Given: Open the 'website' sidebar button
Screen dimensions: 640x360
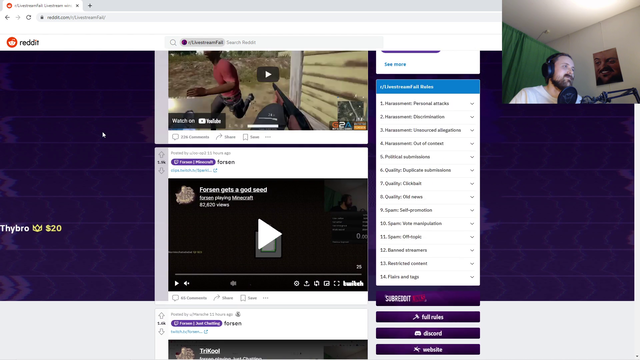Looking at the screenshot, I should tap(428, 349).
